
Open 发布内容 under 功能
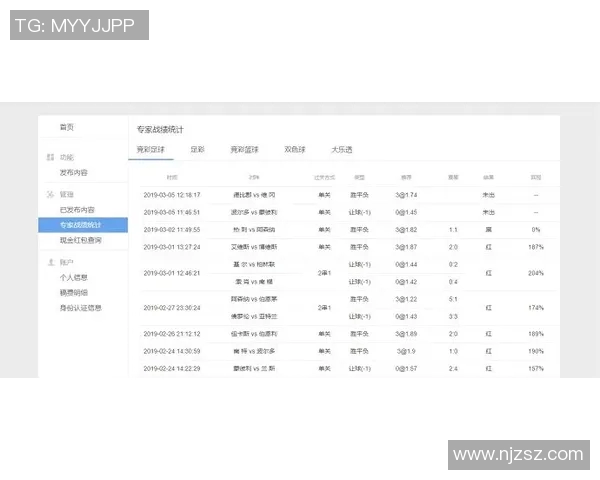coord(73,172)
